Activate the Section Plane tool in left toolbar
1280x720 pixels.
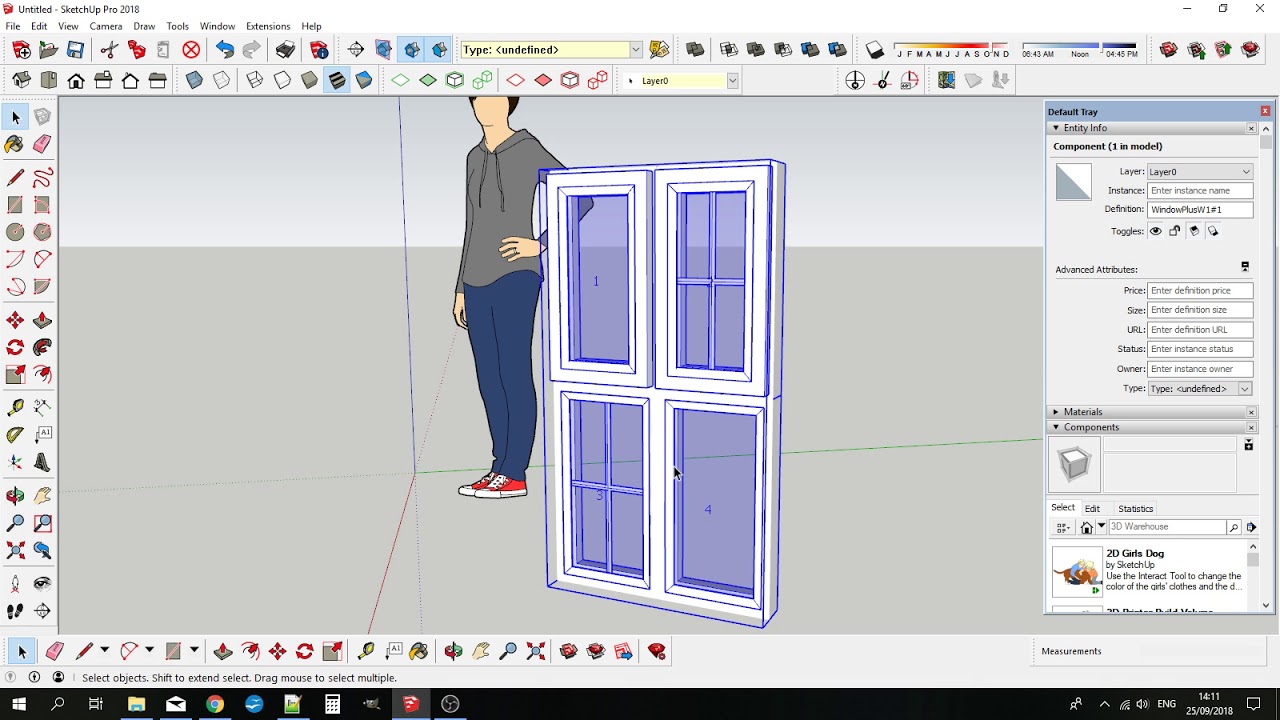pyautogui.click(x=42, y=611)
